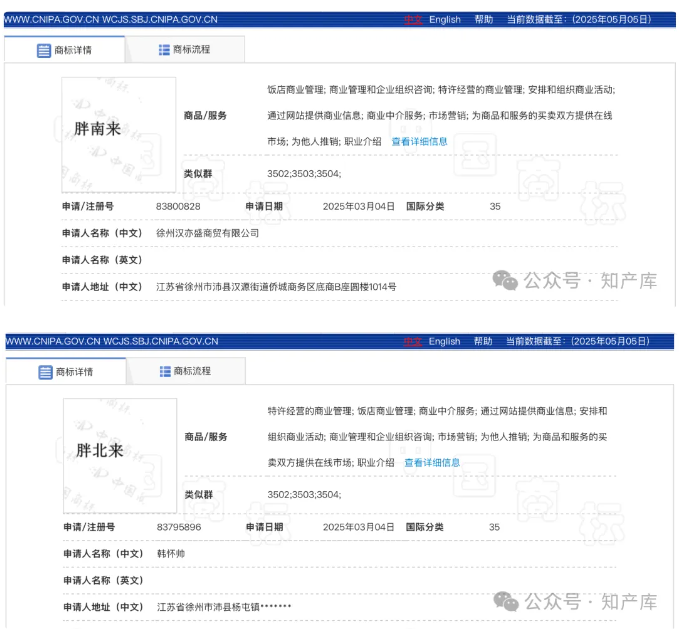Click WWW.CNIPA.GOV.CN address above 胖南来 record
682x629 pixels.
[50, 19]
